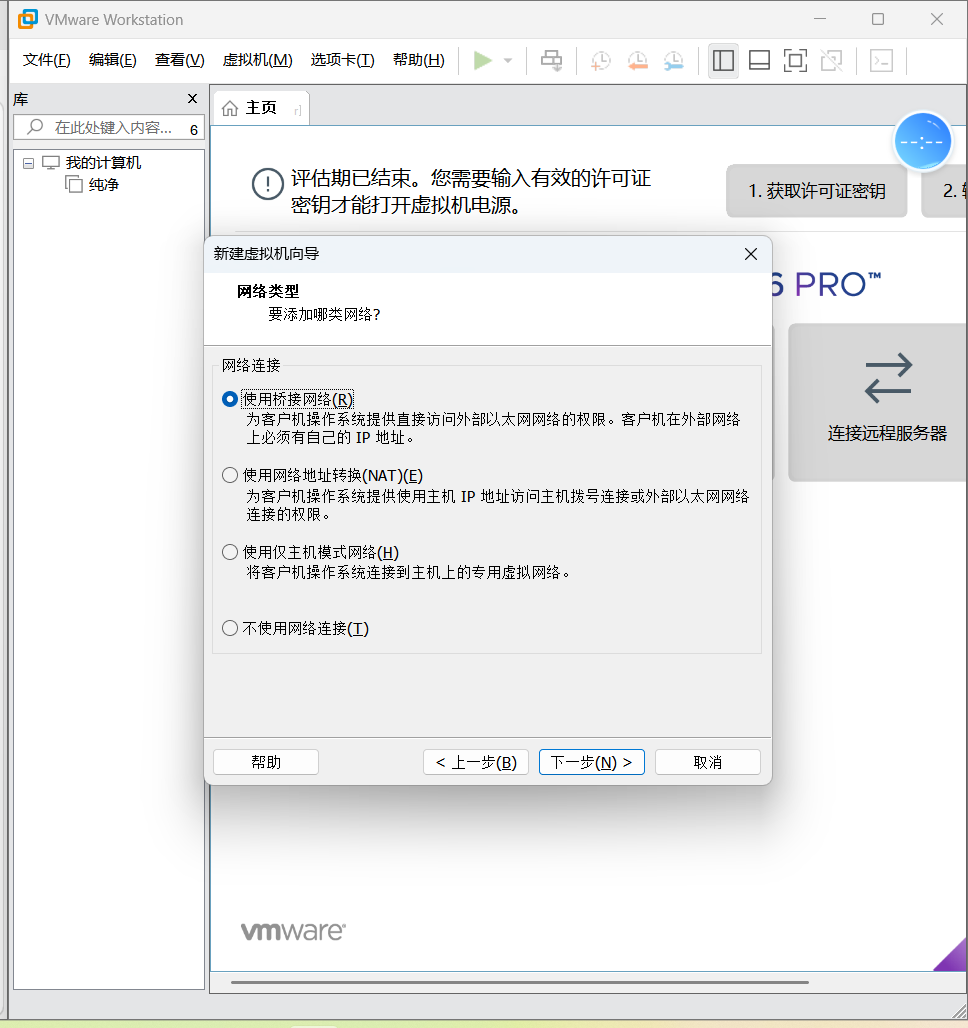968x1028 pixels.
Task: Click the revert to snapshot icon
Action: point(637,60)
